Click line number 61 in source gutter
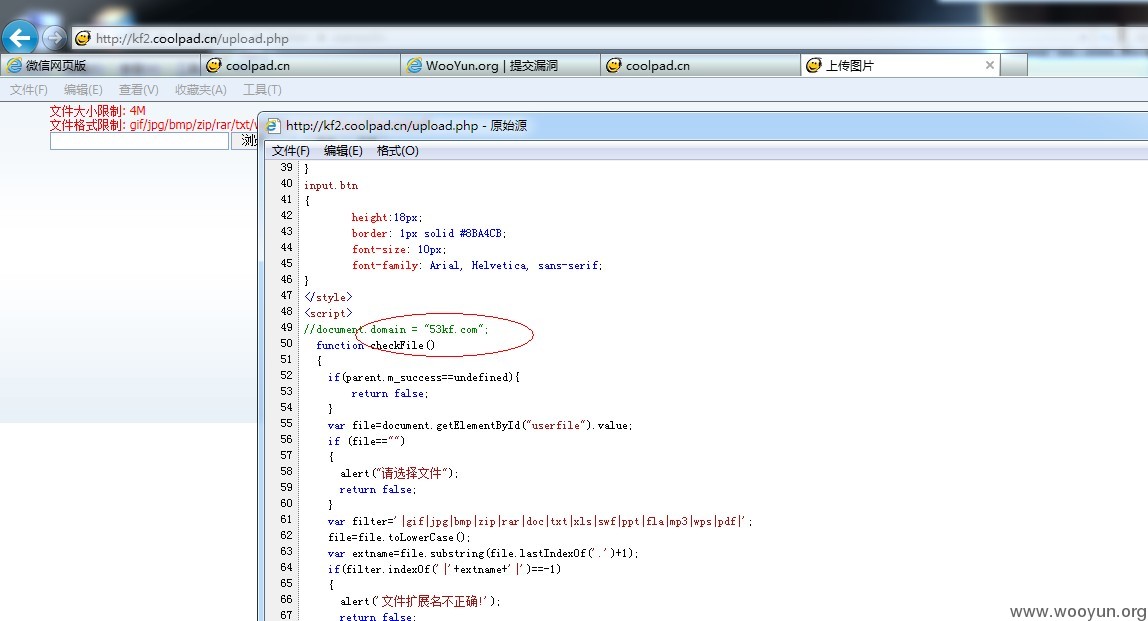 point(286,519)
